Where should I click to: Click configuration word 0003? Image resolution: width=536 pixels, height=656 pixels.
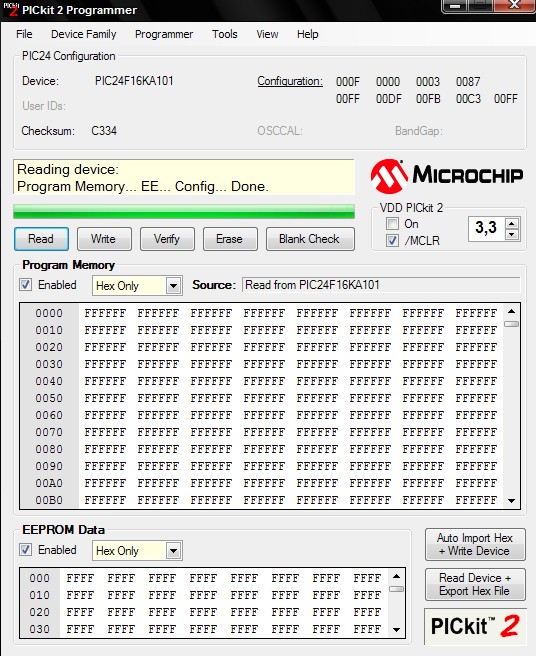click(428, 82)
